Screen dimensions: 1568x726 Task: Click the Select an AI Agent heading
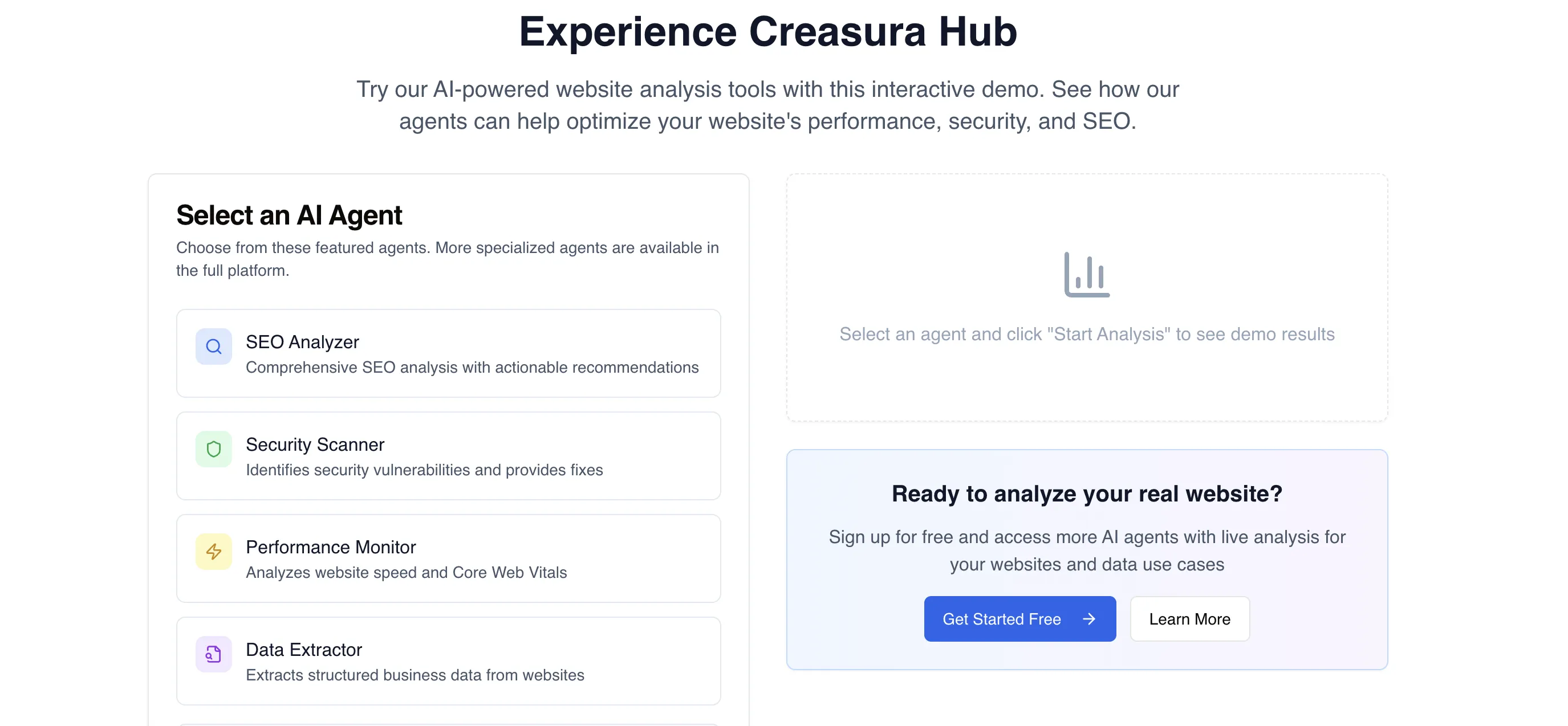289,215
